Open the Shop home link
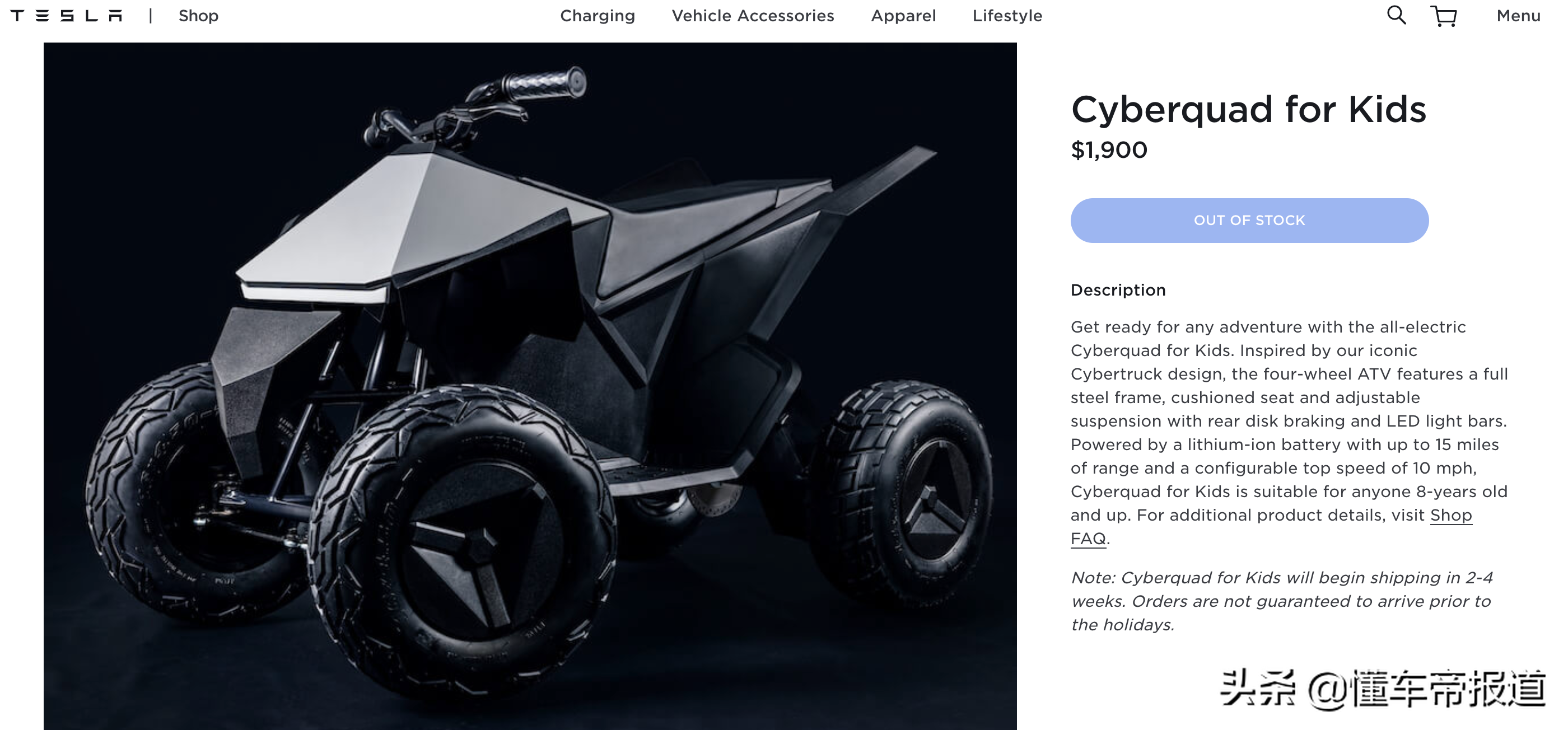This screenshot has width=1568, height=730. tap(198, 16)
